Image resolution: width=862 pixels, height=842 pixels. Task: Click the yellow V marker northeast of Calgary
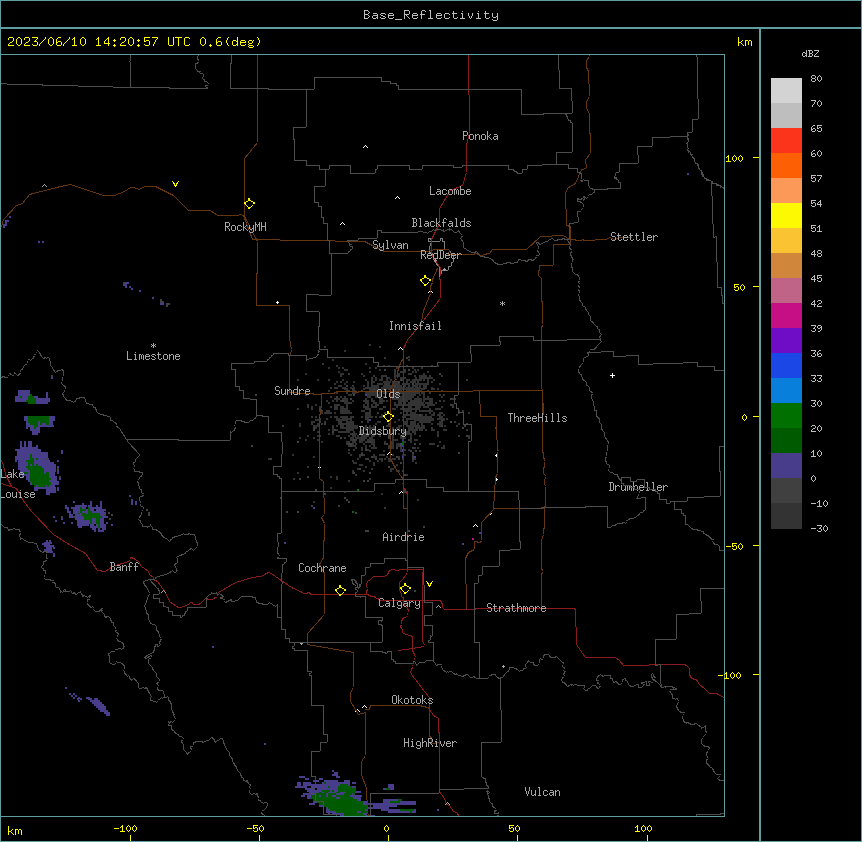pyautogui.click(x=429, y=584)
